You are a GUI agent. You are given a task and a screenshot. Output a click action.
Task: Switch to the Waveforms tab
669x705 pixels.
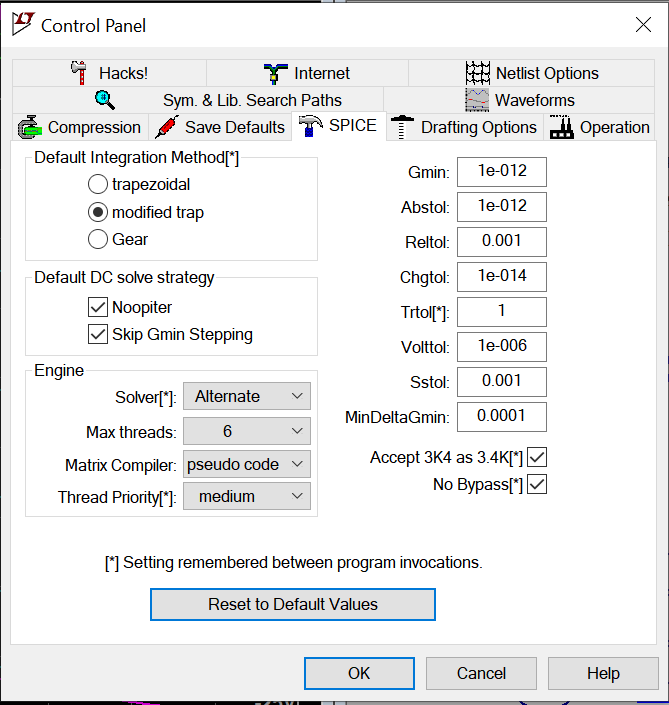(x=519, y=100)
